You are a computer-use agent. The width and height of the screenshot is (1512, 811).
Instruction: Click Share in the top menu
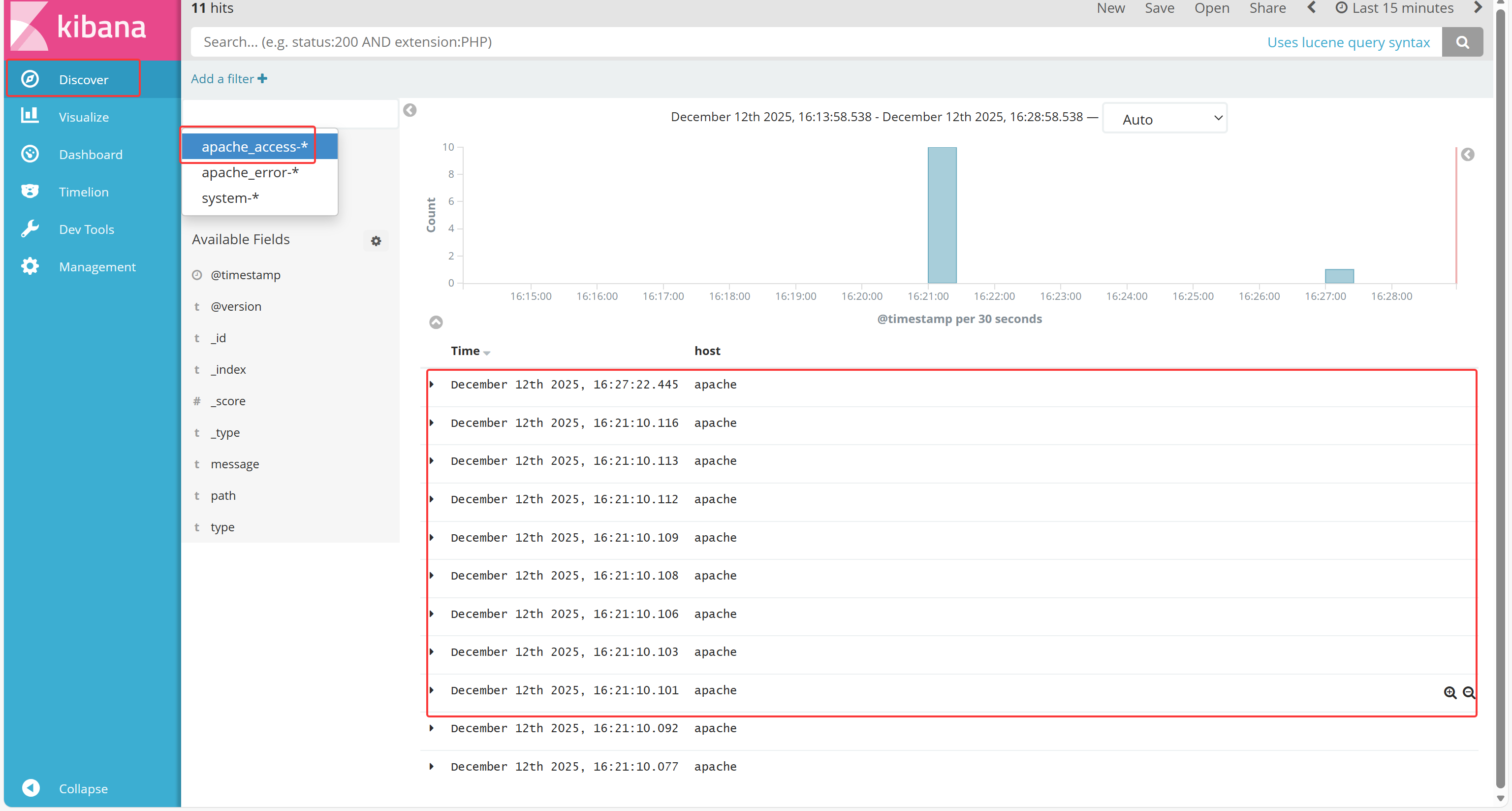[1267, 8]
